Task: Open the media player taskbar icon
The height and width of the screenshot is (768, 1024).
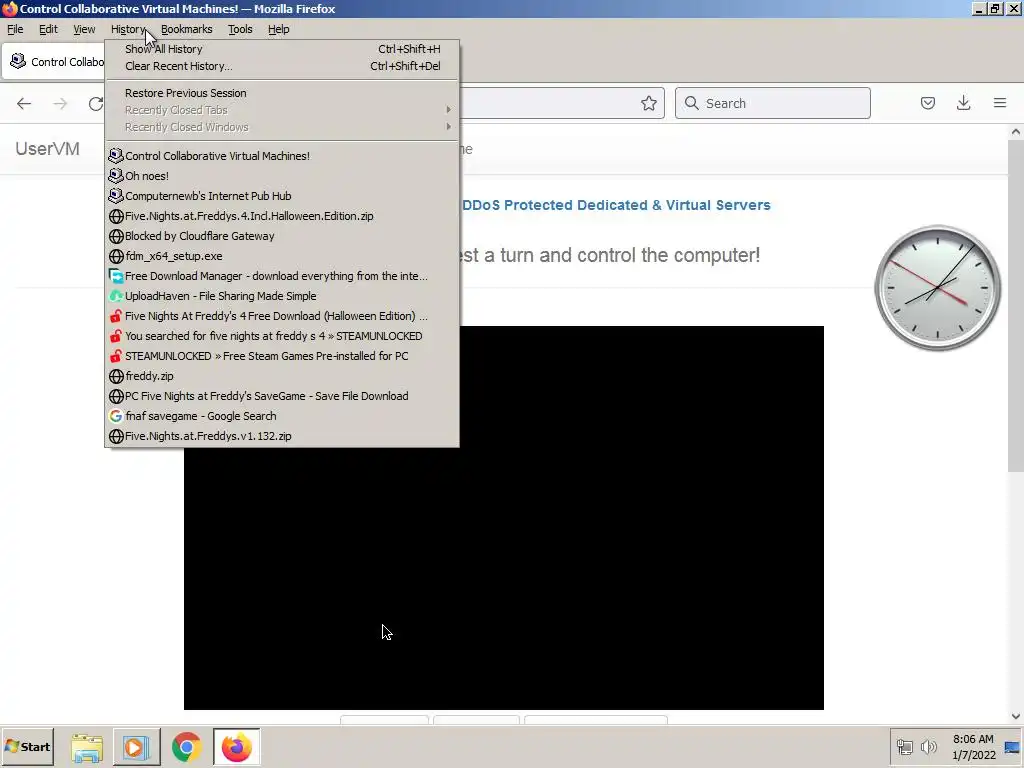Action: (x=136, y=747)
